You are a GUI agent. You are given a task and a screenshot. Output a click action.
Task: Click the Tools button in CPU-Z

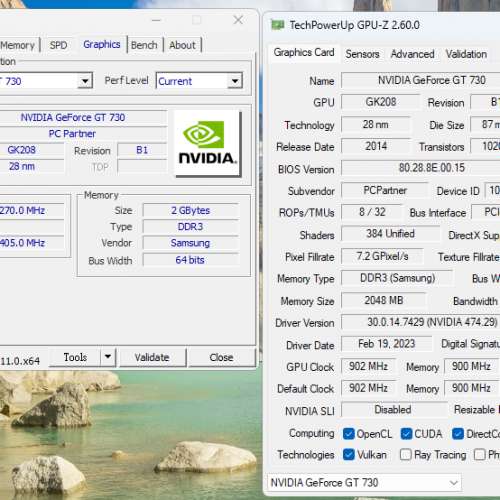click(75, 357)
